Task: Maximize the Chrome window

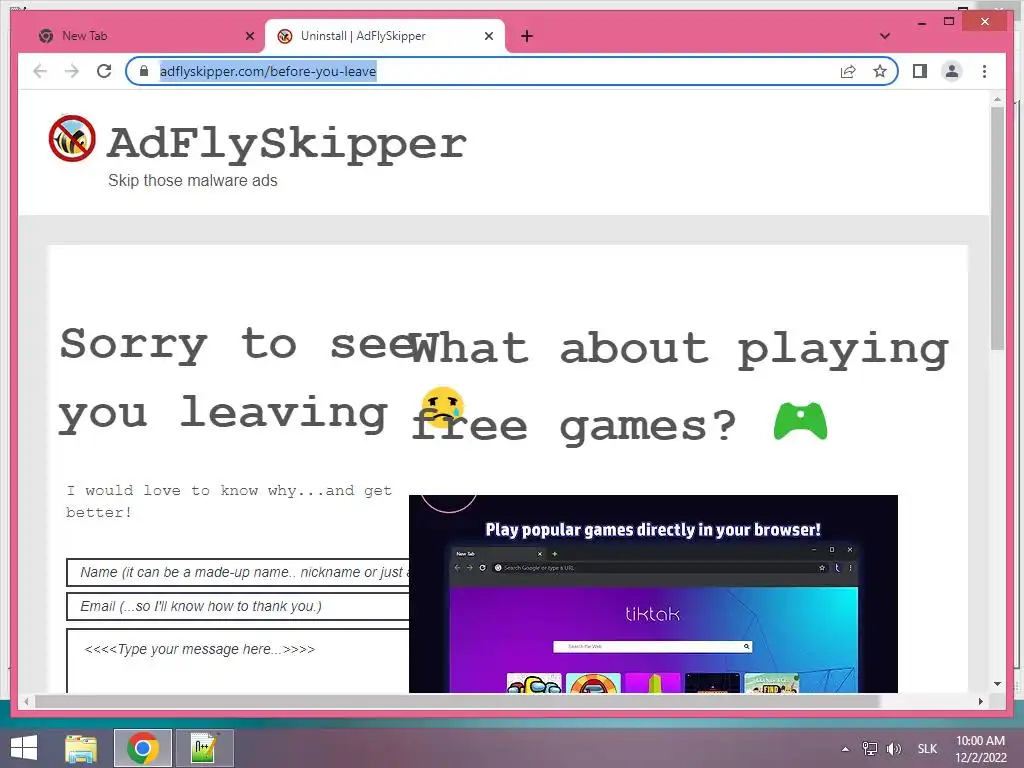Action: (x=949, y=22)
